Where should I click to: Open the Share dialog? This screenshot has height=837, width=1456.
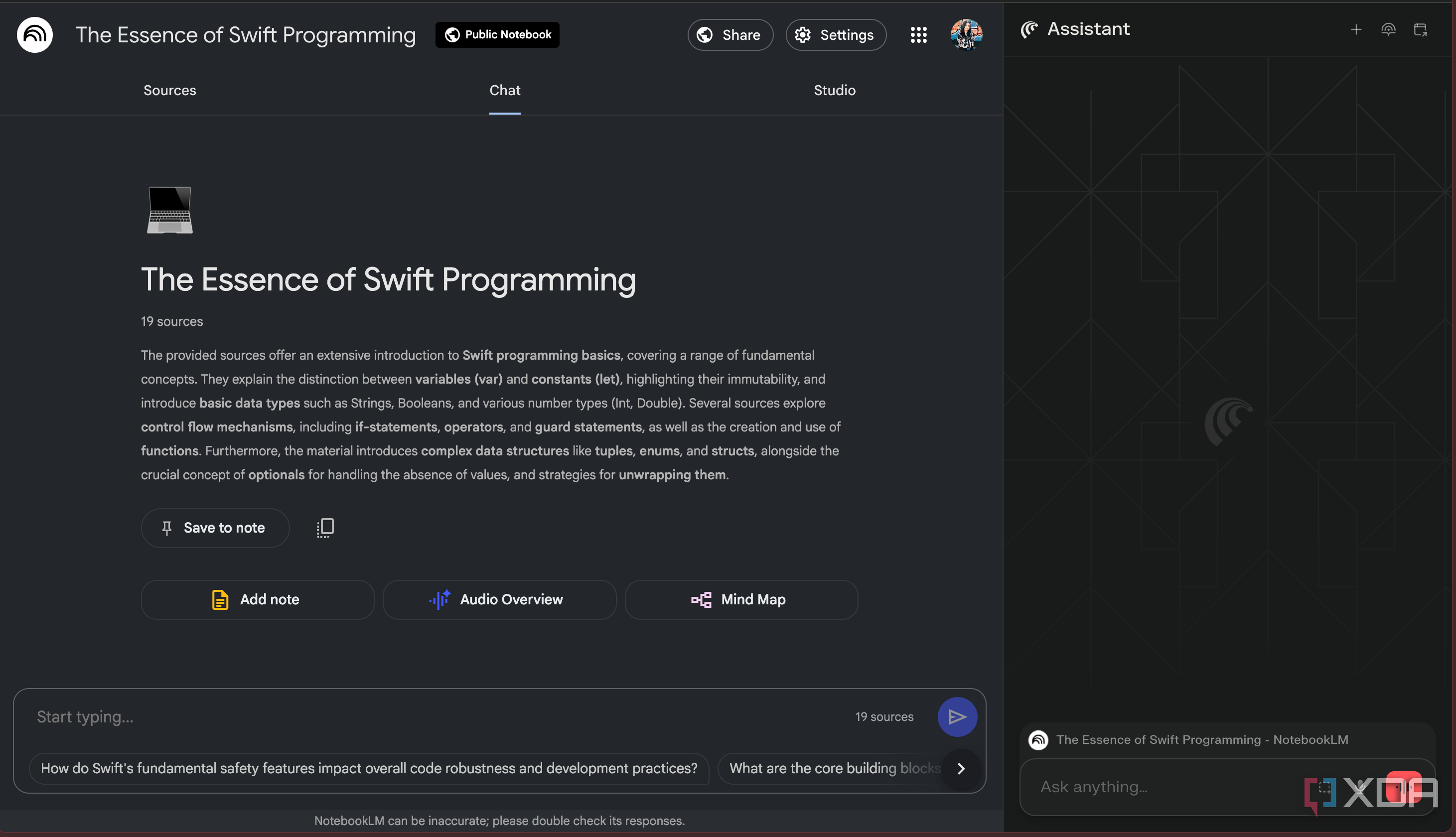[x=730, y=34]
